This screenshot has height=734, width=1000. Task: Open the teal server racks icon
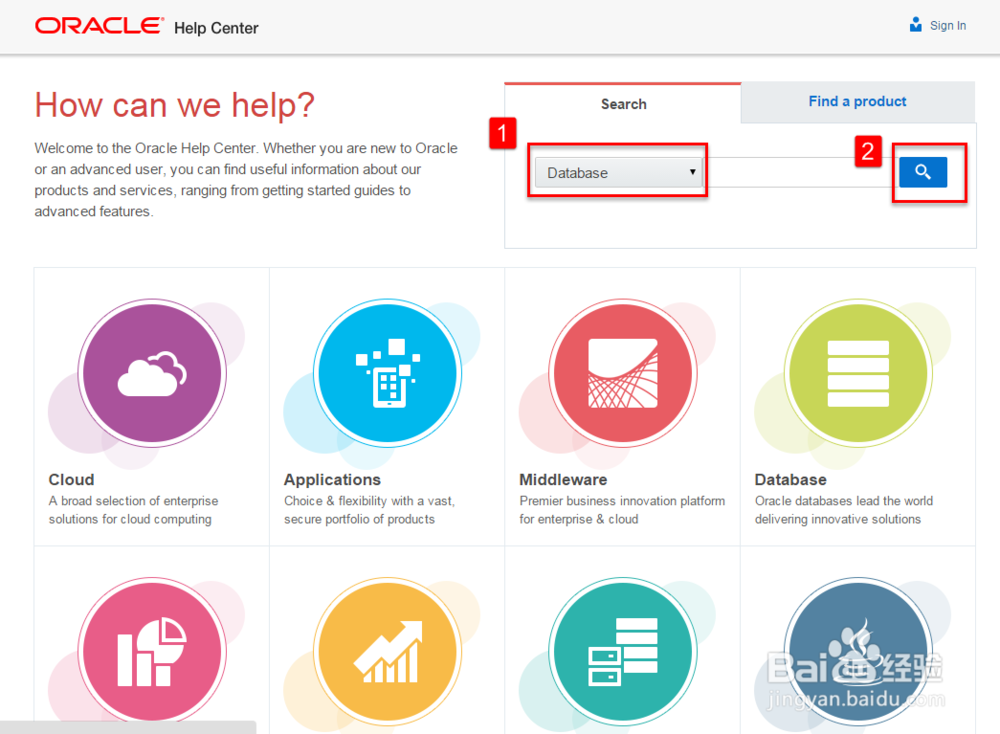pos(622,652)
